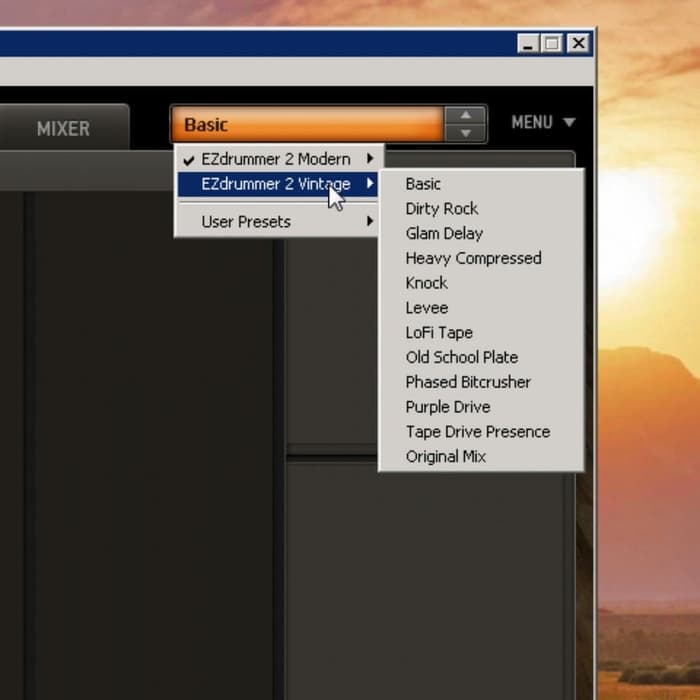Apply the Original Mix preset
700x700 pixels.
pyautogui.click(x=481, y=456)
